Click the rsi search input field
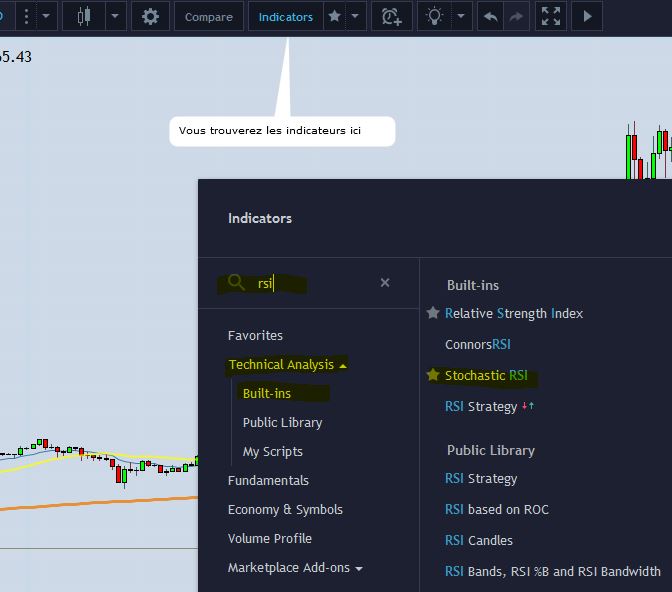The height and width of the screenshot is (592, 672). pos(310,283)
